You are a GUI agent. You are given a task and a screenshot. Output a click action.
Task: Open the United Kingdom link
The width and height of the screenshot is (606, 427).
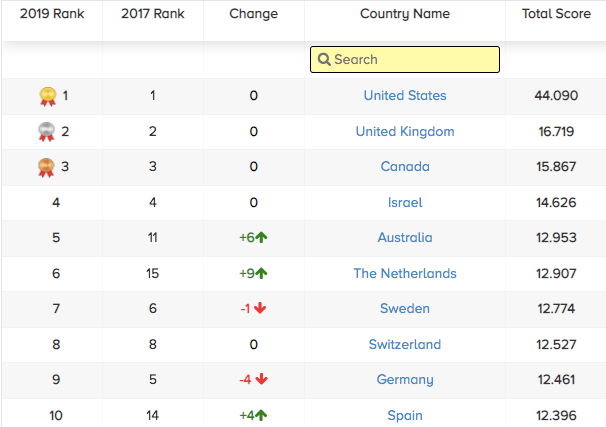(405, 132)
